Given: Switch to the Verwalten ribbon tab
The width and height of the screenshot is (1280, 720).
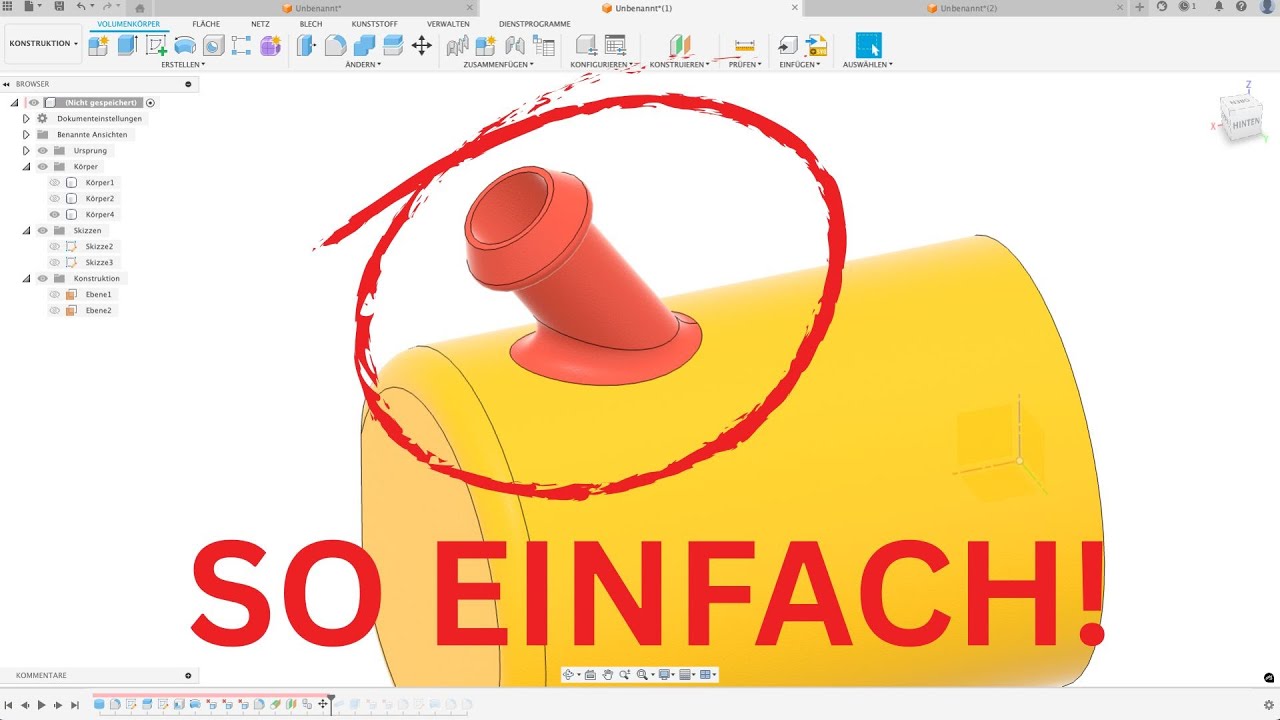Looking at the screenshot, I should [x=448, y=23].
